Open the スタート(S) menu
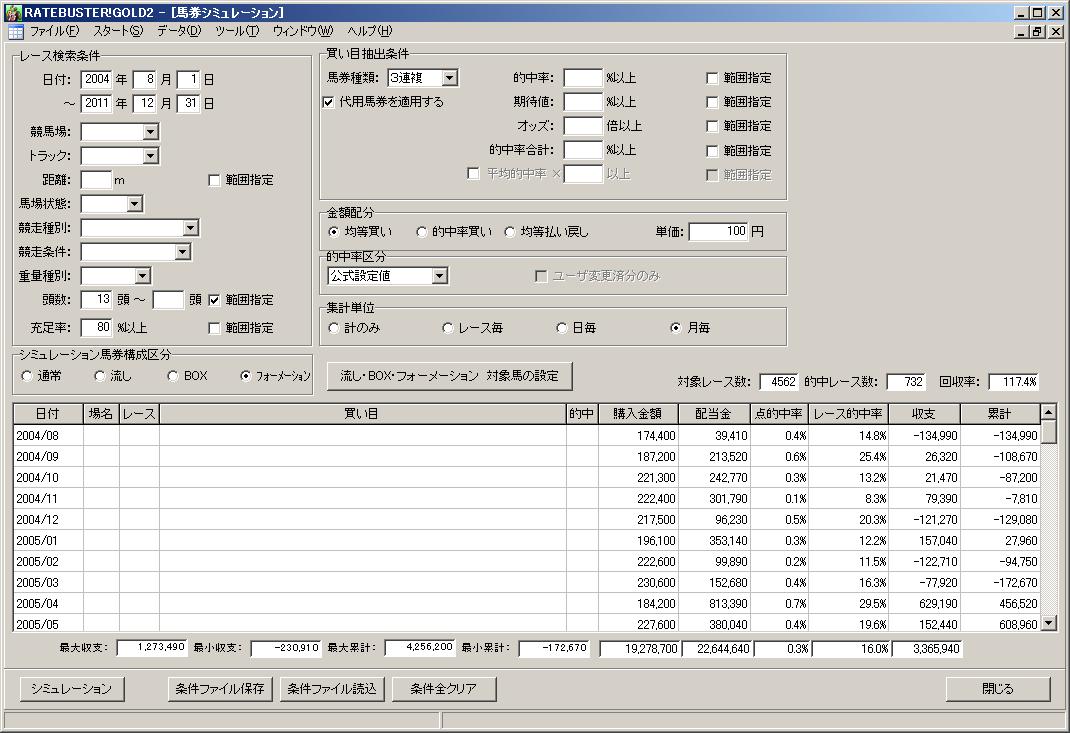 click(x=118, y=31)
